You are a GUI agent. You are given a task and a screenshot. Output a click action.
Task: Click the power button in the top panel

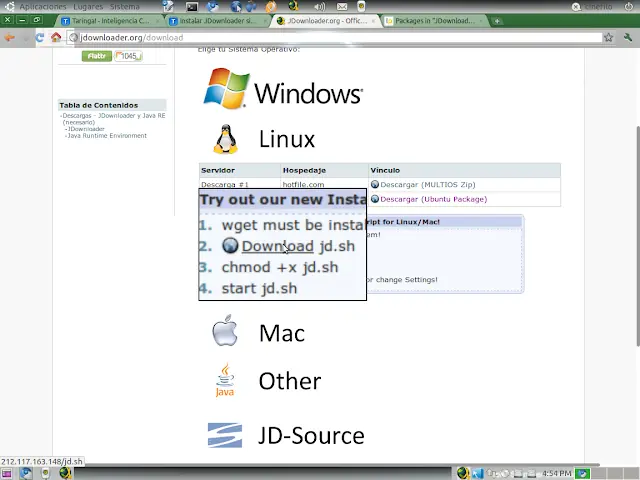tap(629, 7)
